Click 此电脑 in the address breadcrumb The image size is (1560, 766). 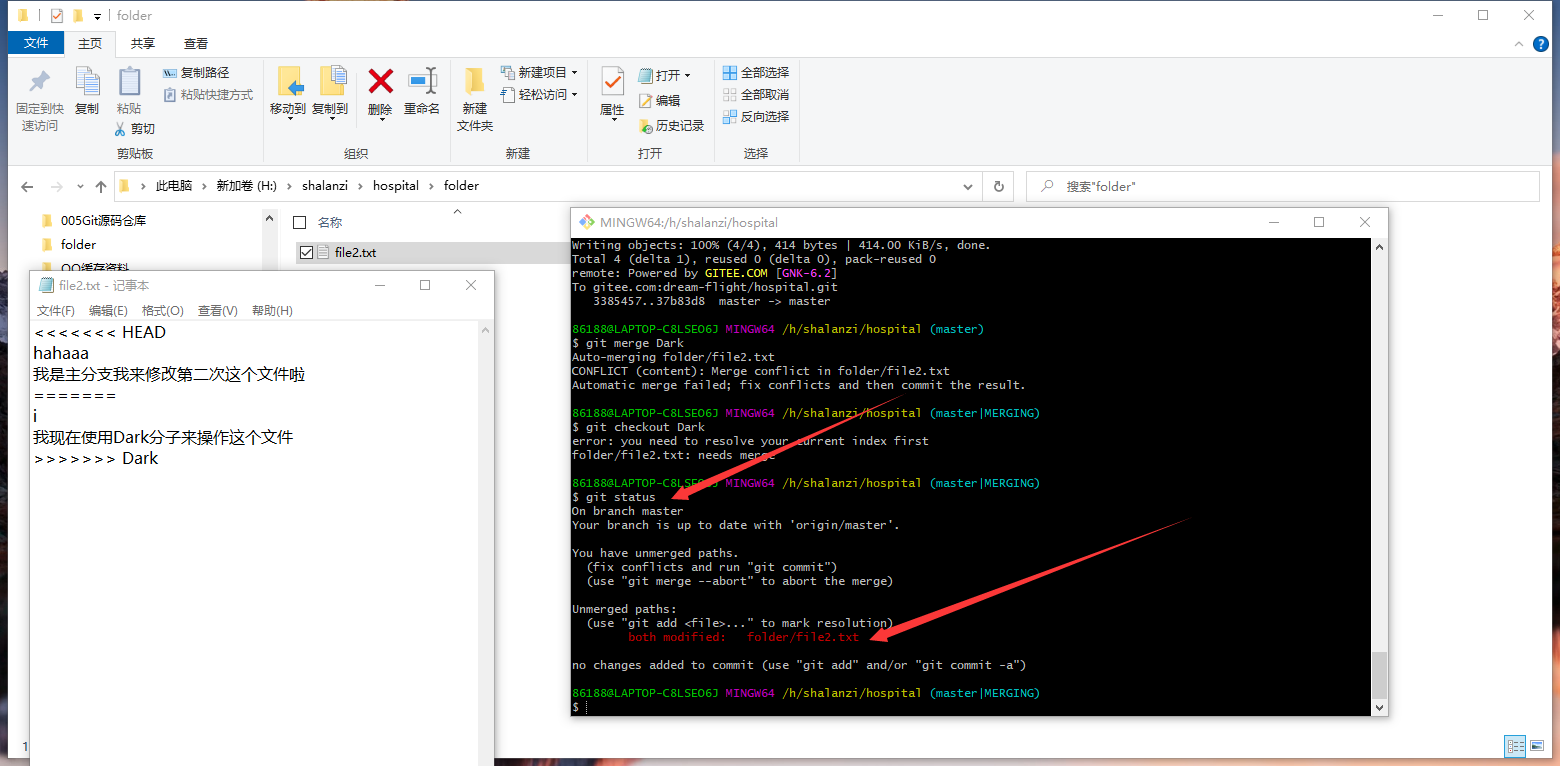[x=174, y=186]
